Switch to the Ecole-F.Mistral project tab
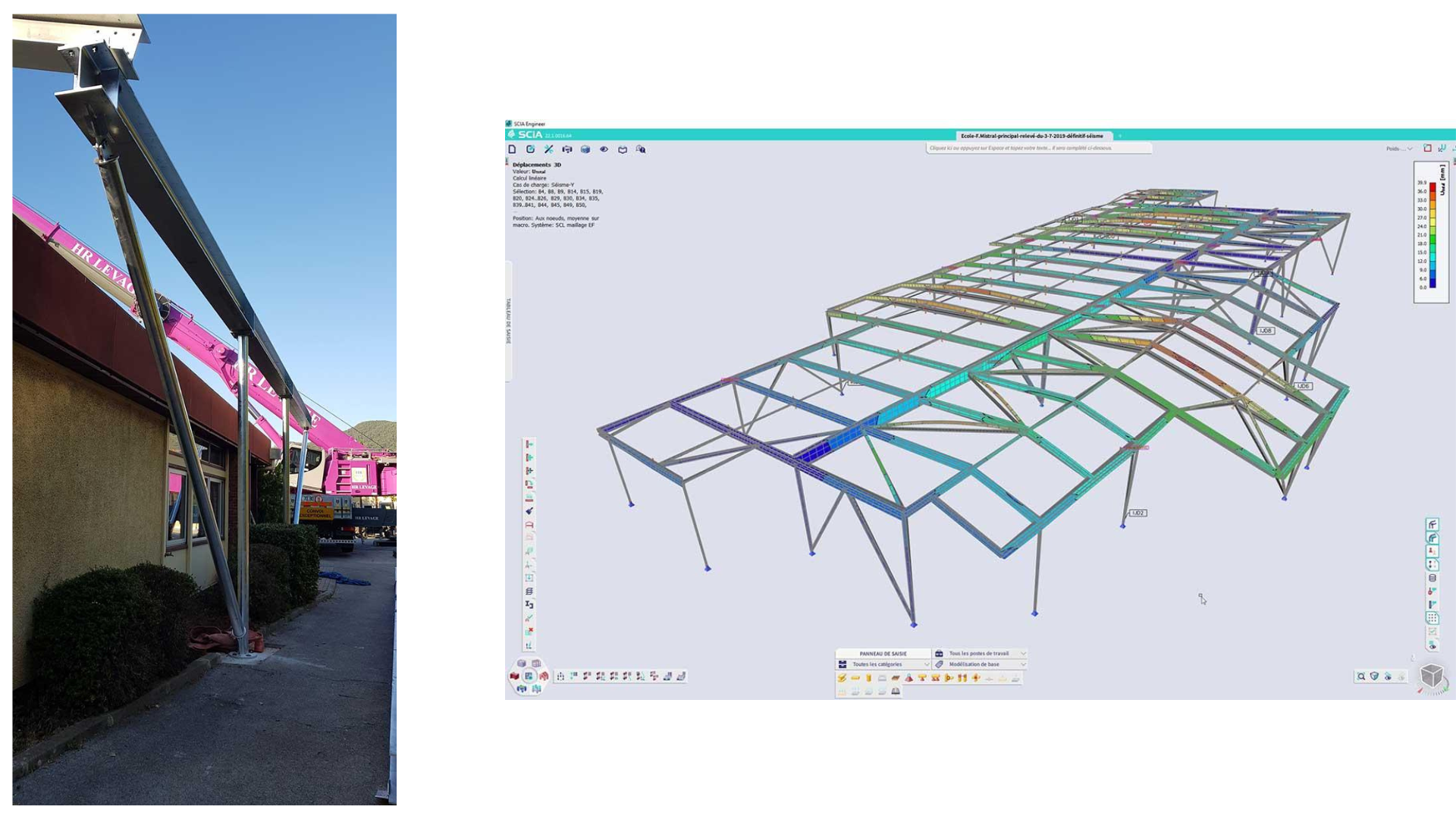1456x819 pixels. pyautogui.click(x=1031, y=136)
